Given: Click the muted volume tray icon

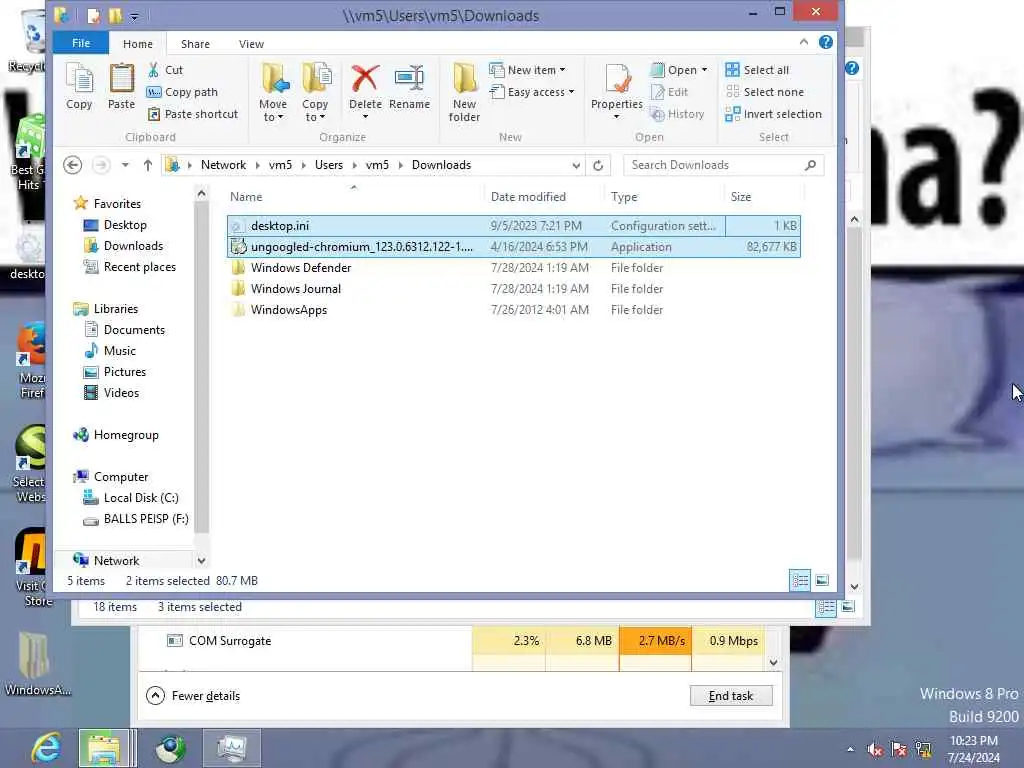Looking at the screenshot, I should tap(875, 749).
